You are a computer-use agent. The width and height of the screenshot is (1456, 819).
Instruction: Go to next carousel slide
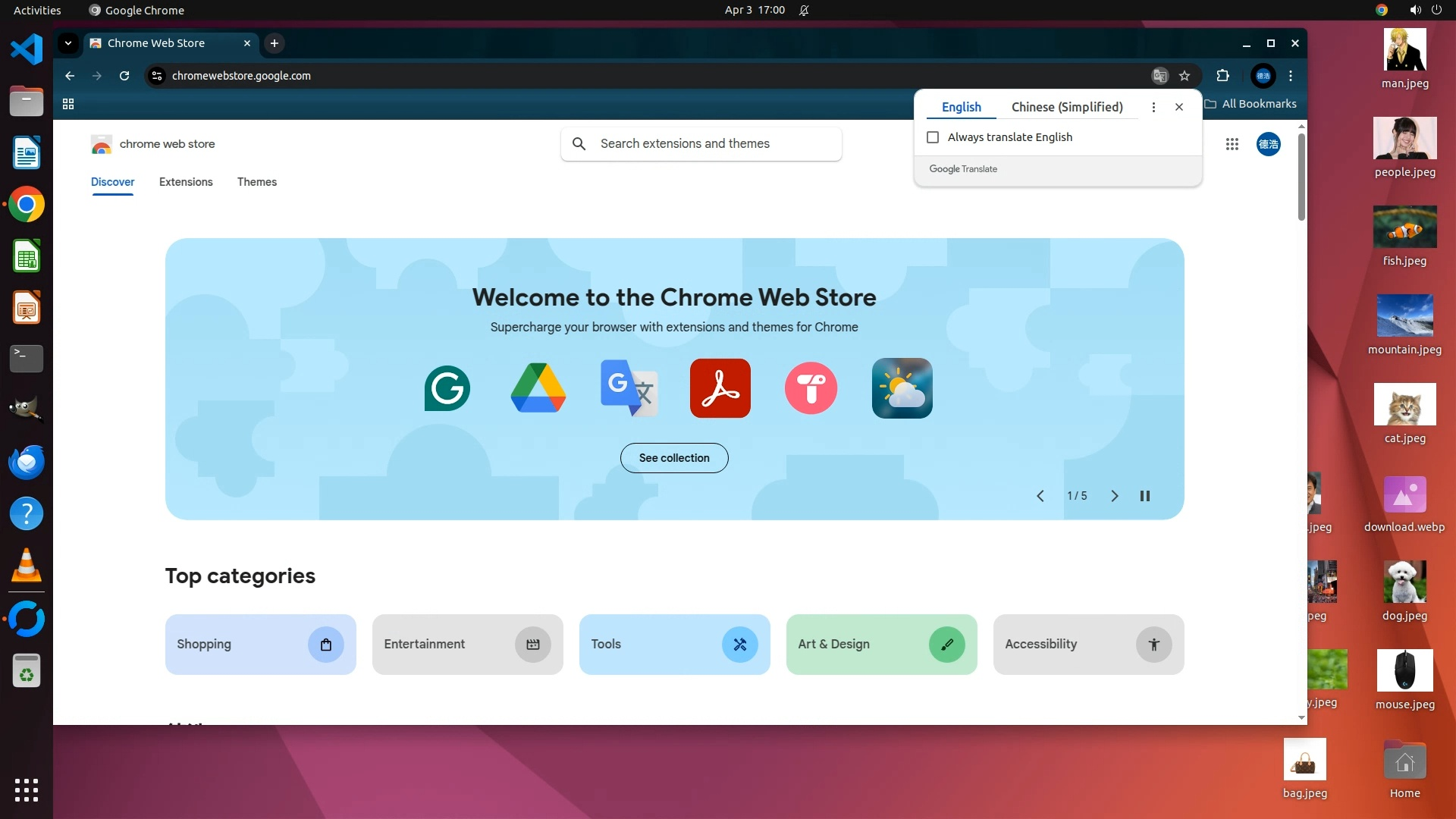(1114, 496)
